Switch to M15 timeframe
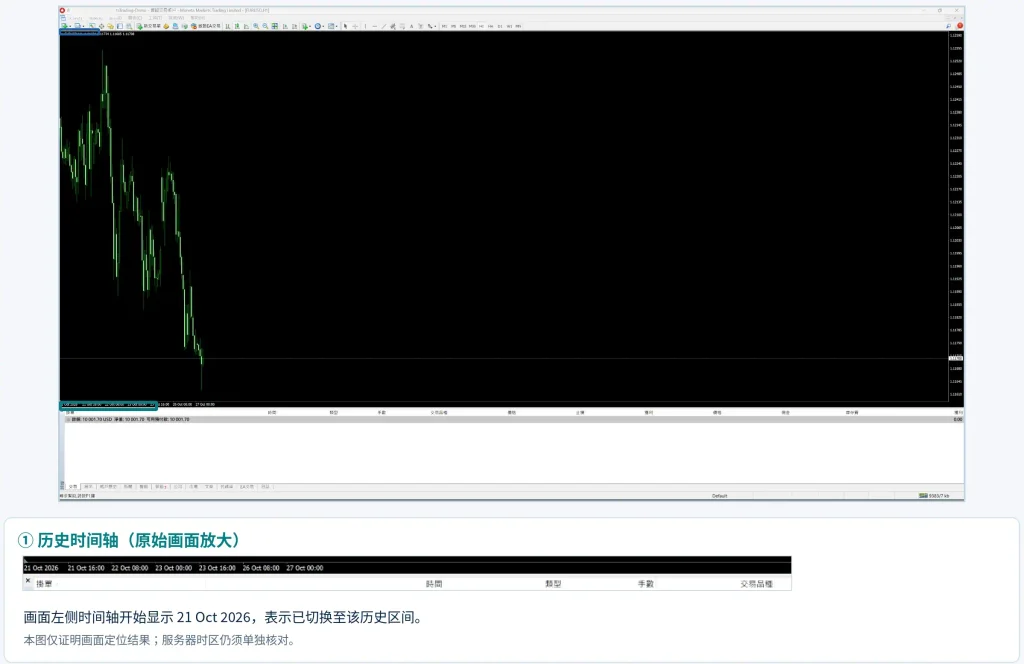 point(463,26)
